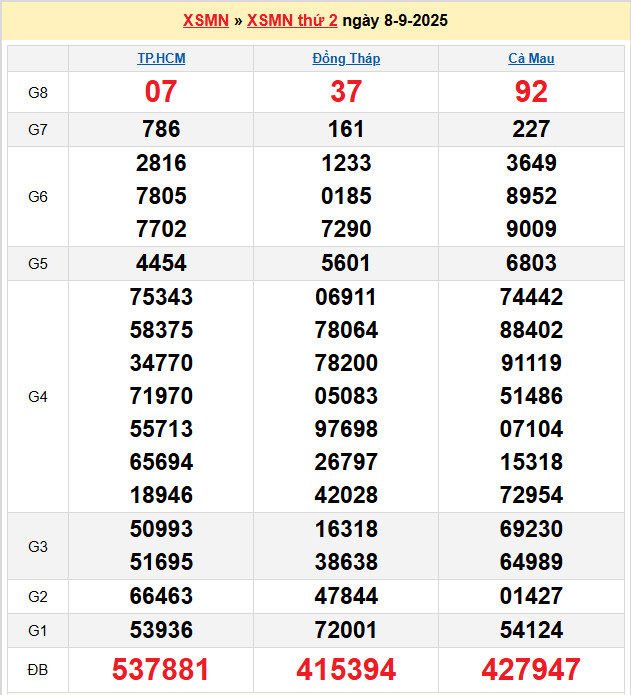Click the G3 number 50993

point(161,529)
